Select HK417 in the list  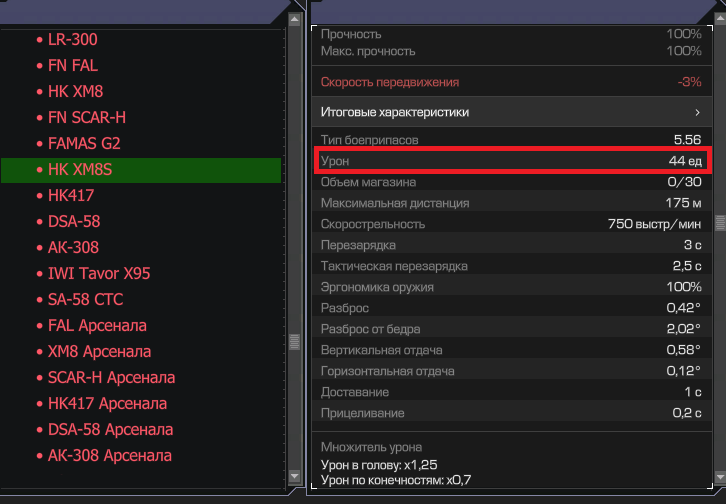point(71,195)
